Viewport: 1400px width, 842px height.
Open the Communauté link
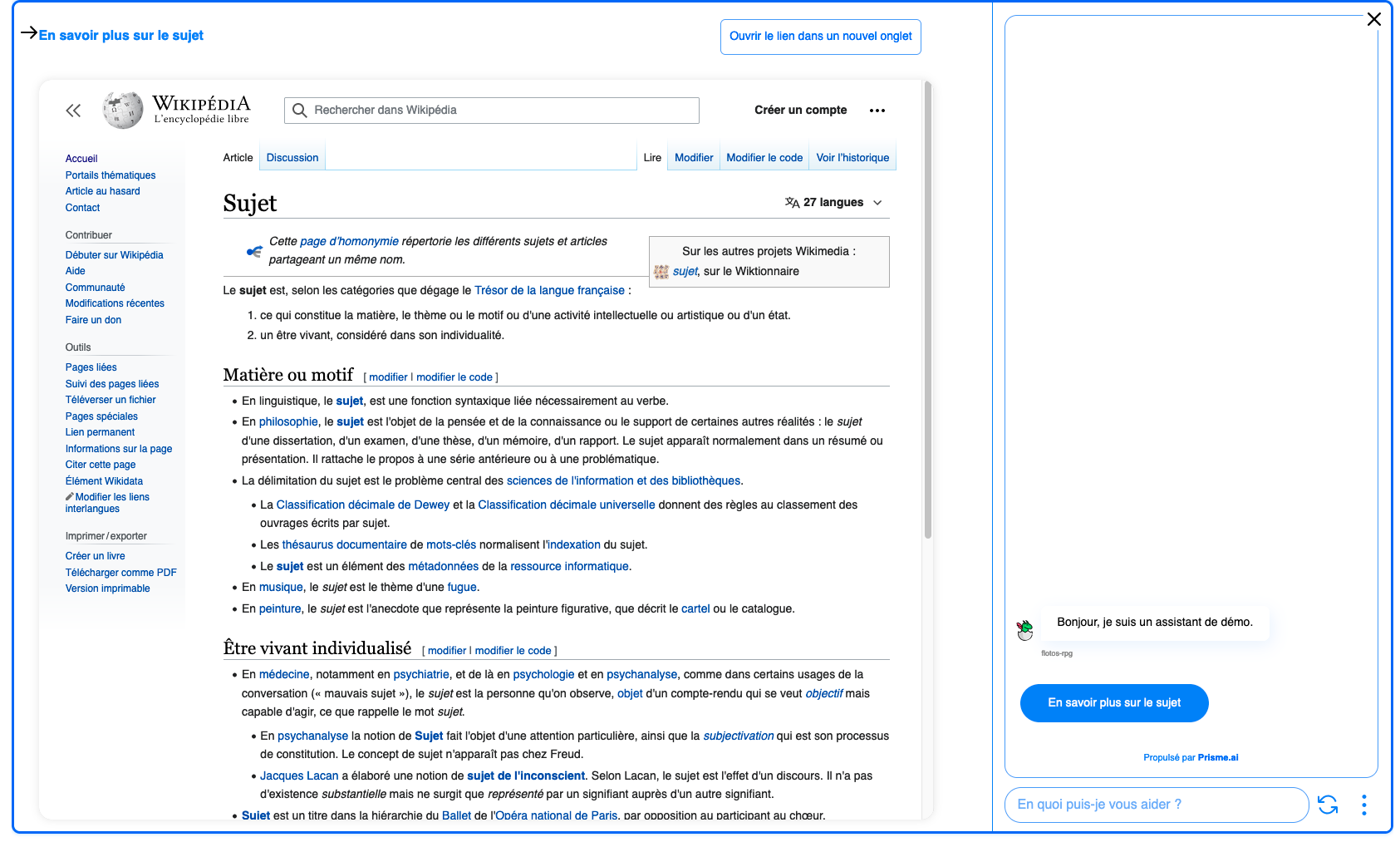(96, 288)
